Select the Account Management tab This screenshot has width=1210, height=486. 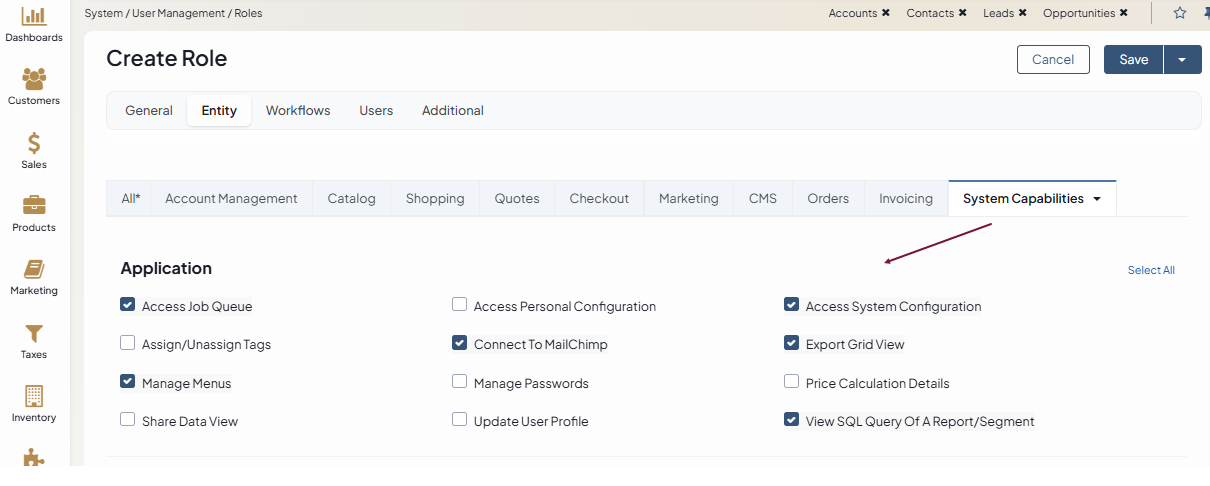tap(231, 199)
